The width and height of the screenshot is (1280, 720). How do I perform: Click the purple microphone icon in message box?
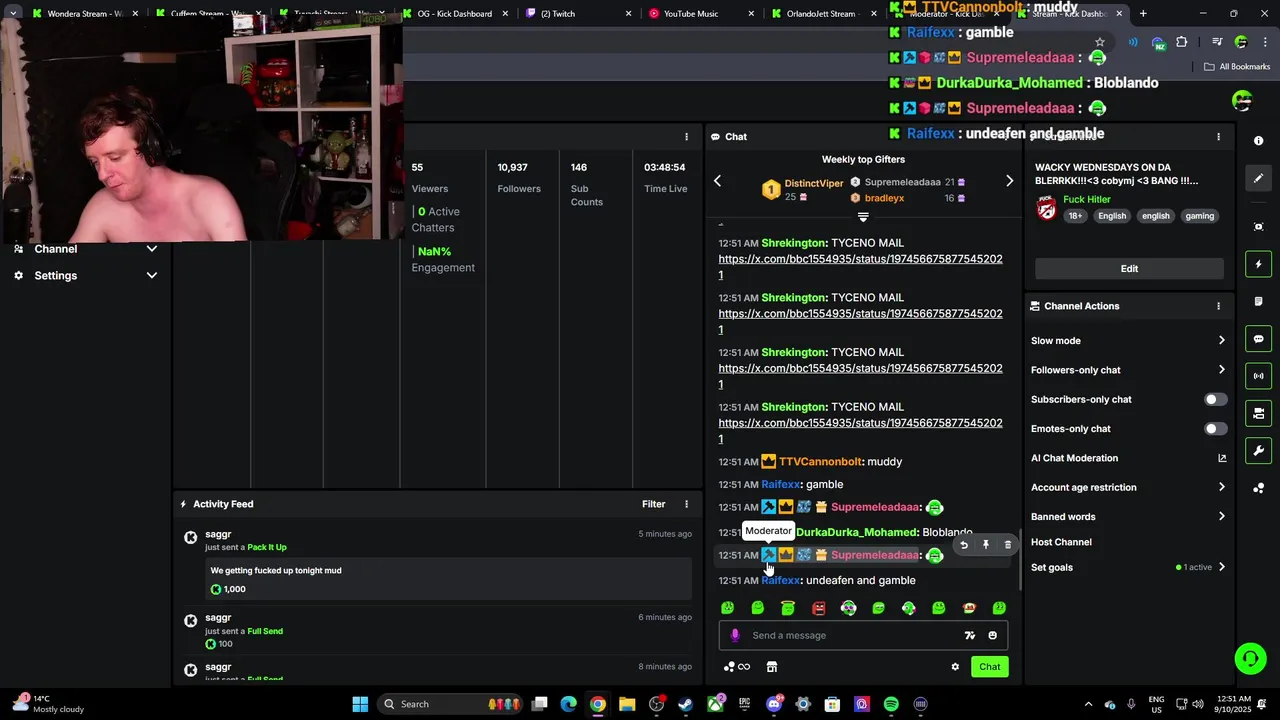point(735,635)
